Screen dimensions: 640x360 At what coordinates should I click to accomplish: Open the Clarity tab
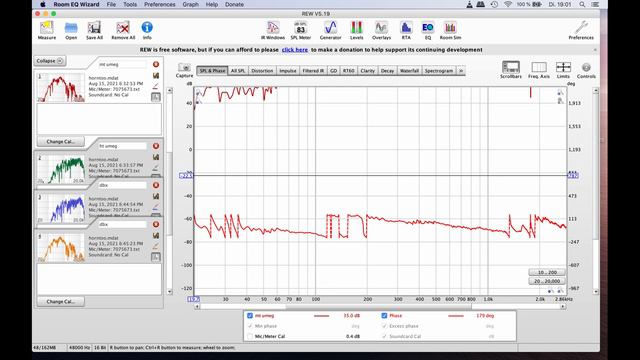tap(368, 71)
